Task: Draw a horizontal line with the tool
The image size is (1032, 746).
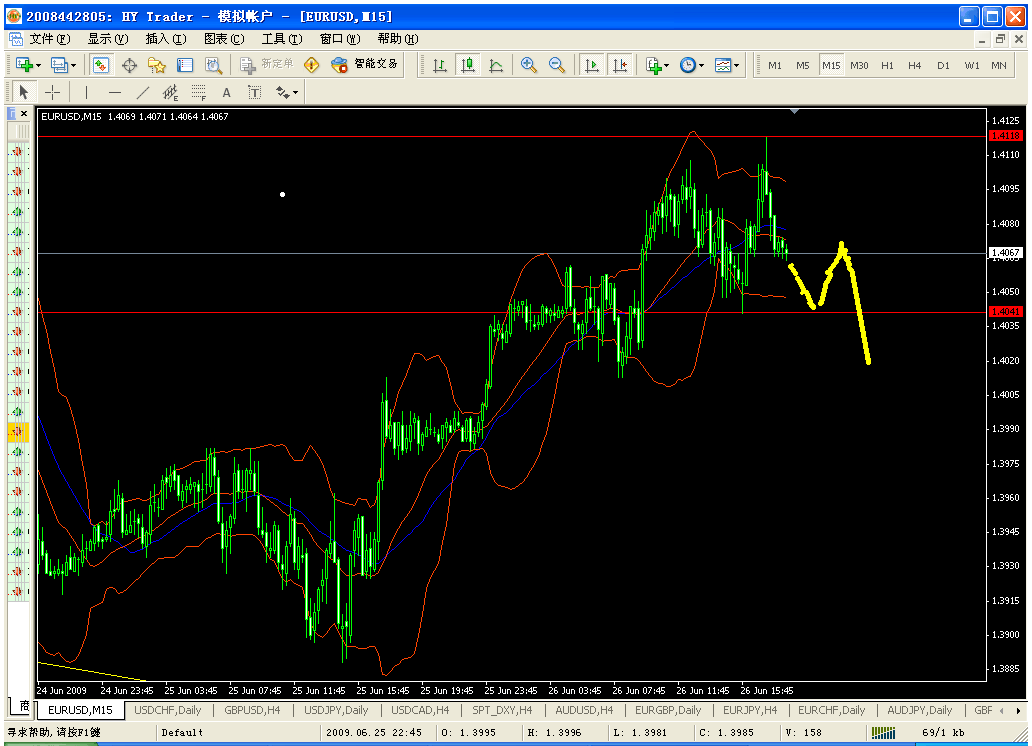Action: [x=114, y=92]
